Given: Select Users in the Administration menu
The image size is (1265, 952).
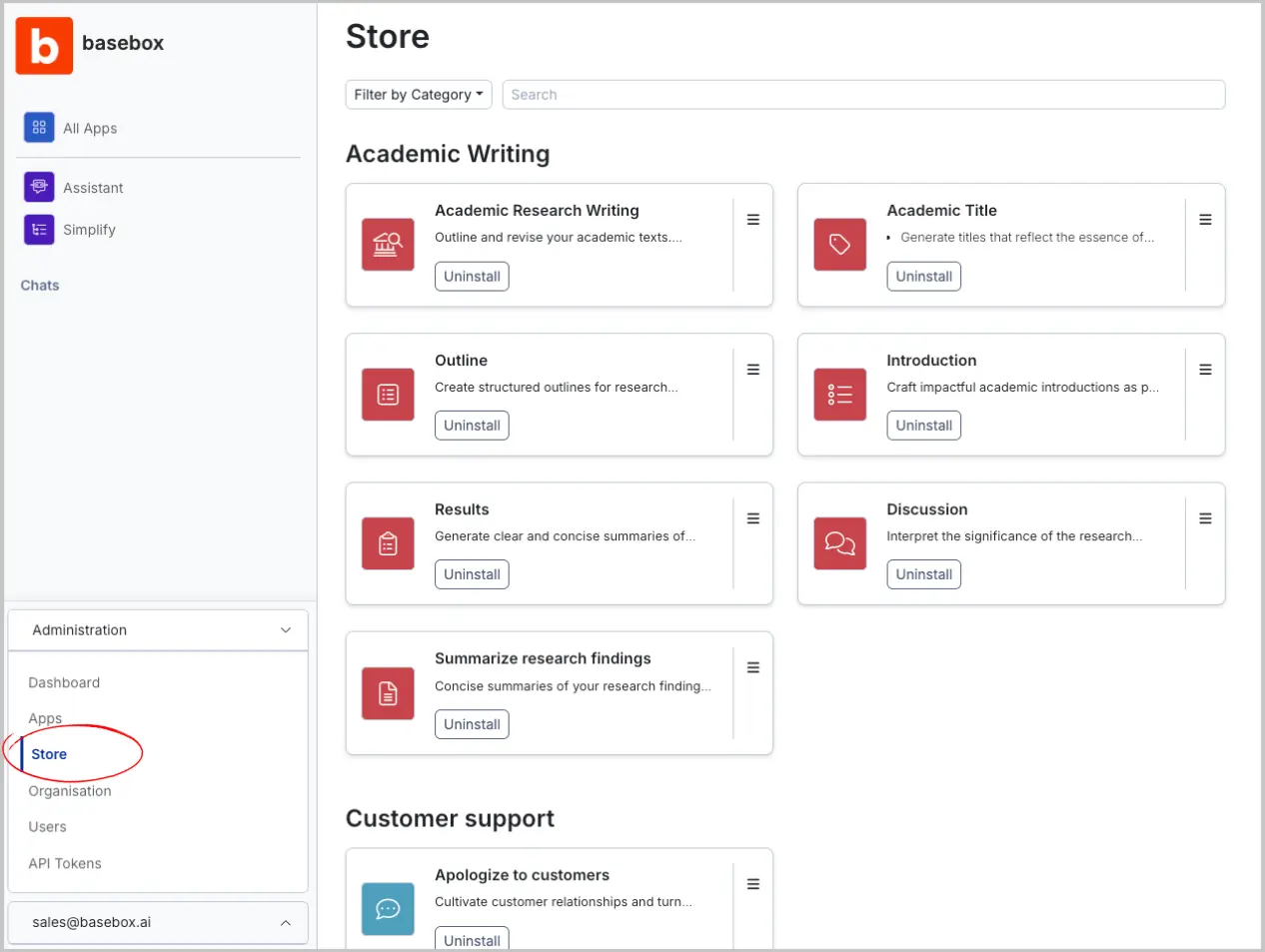Looking at the screenshot, I should (47, 827).
